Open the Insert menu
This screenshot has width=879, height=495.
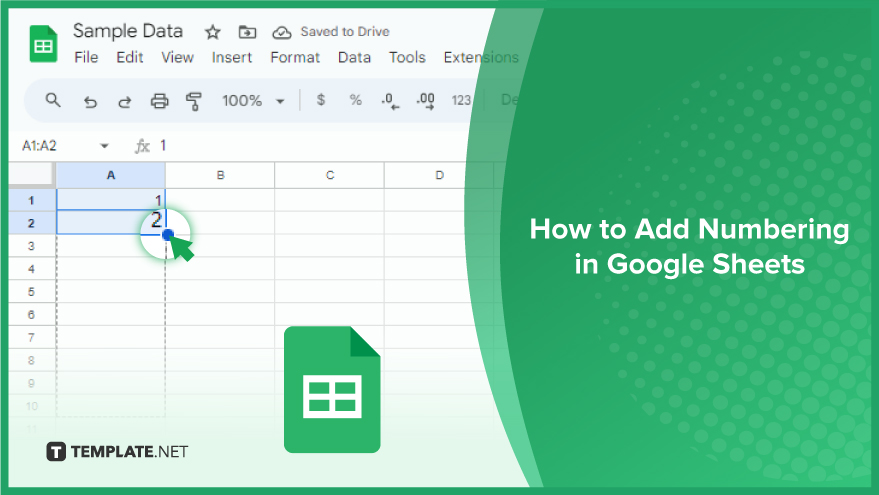click(x=232, y=57)
